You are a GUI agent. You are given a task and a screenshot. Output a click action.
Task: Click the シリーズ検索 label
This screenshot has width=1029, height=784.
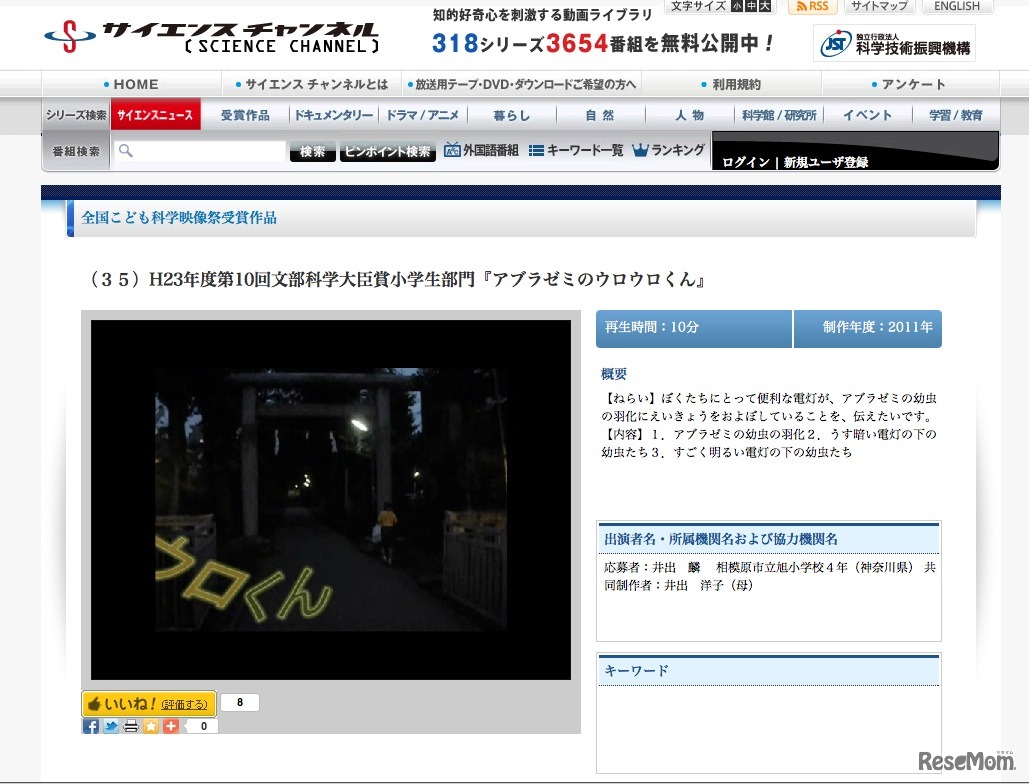click(76, 115)
